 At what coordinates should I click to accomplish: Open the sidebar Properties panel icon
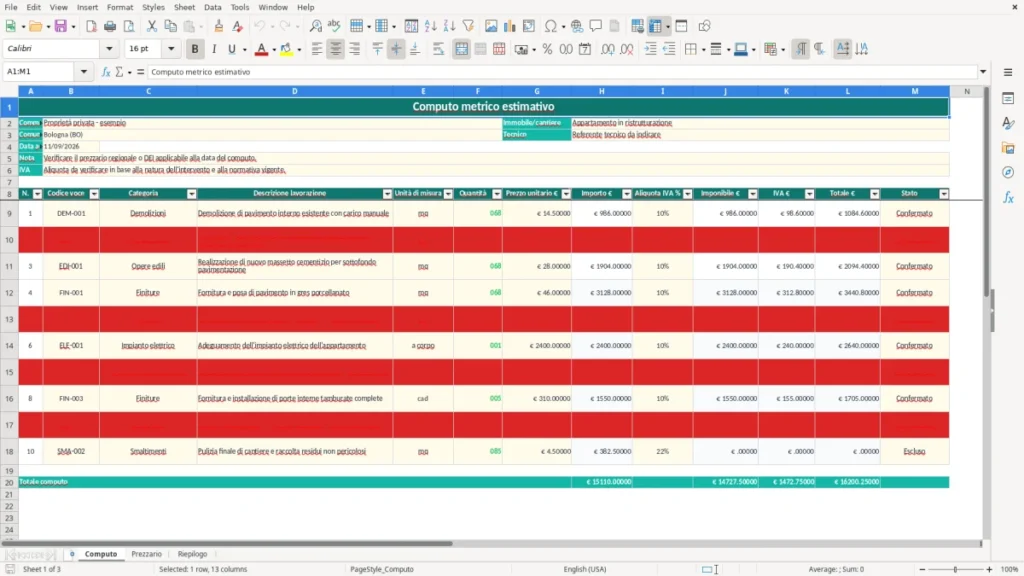[1008, 98]
